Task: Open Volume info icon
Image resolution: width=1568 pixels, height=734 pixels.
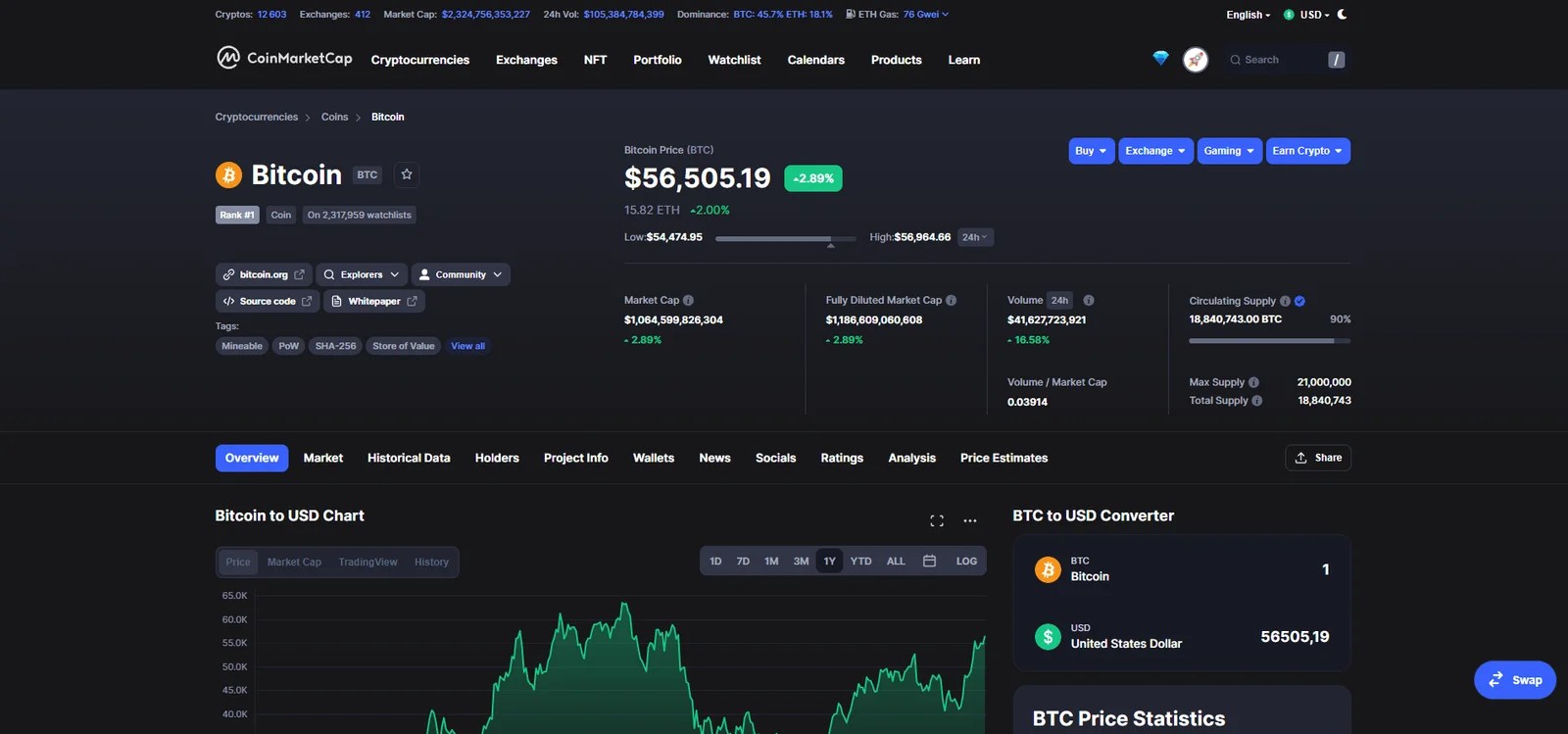Action: click(1089, 301)
